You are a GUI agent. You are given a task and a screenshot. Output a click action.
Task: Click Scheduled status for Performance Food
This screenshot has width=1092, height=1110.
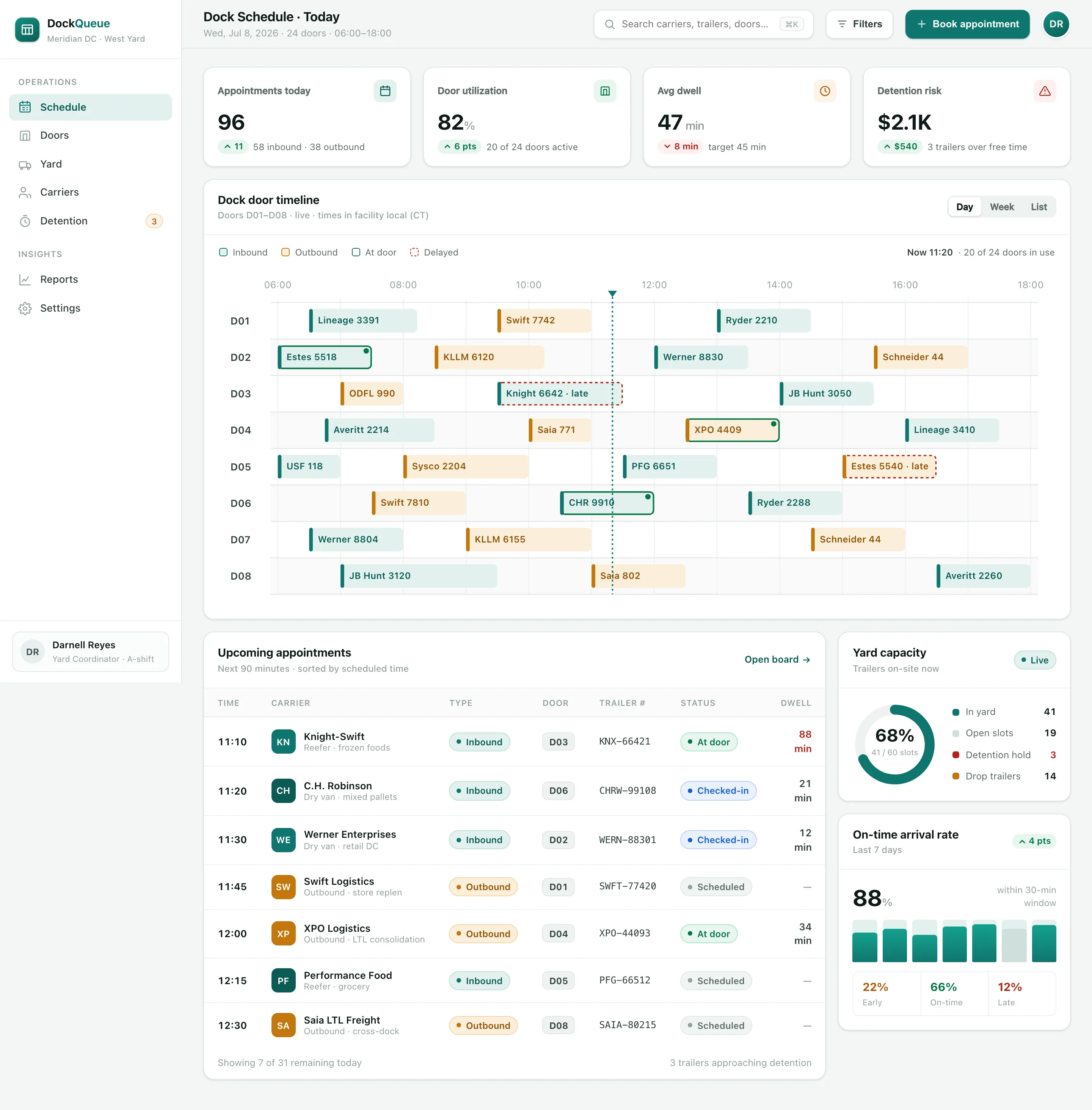[x=716, y=981]
